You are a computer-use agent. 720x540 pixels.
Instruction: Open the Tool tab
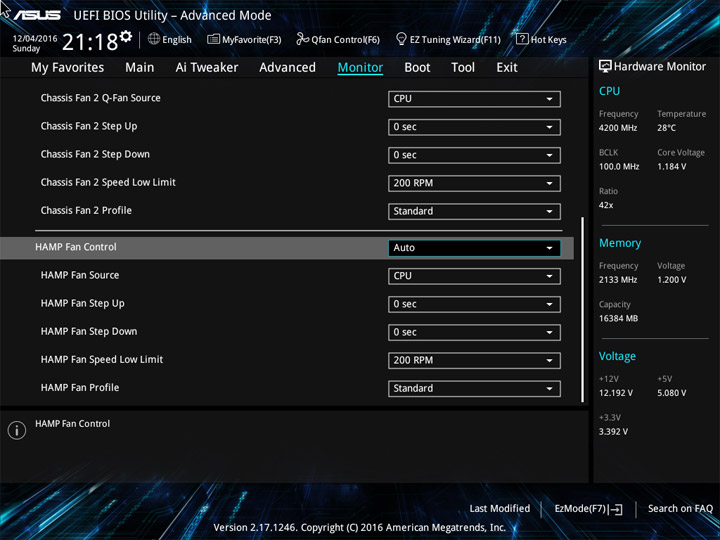point(463,68)
